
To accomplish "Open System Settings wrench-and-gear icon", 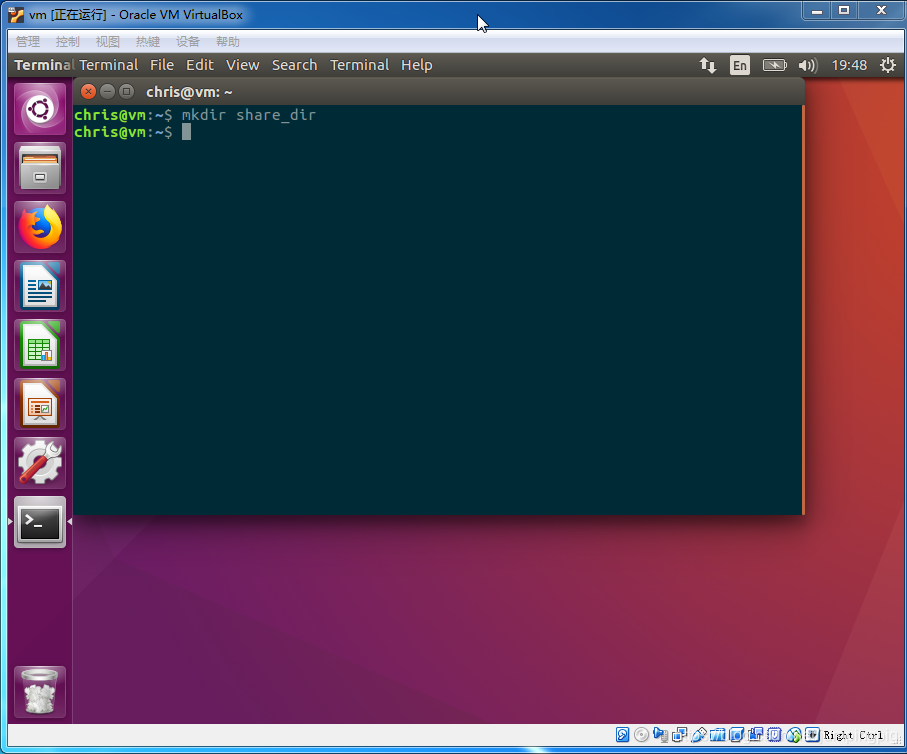I will pos(40,463).
